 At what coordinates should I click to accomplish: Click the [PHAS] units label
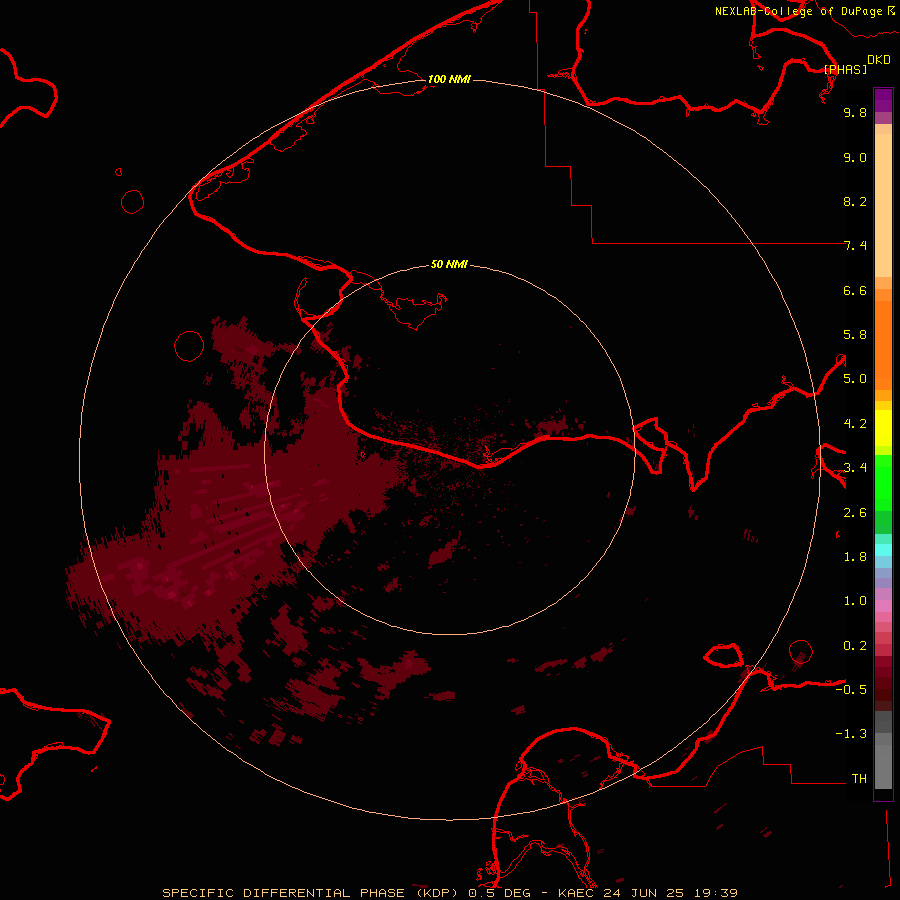pyautogui.click(x=845, y=69)
